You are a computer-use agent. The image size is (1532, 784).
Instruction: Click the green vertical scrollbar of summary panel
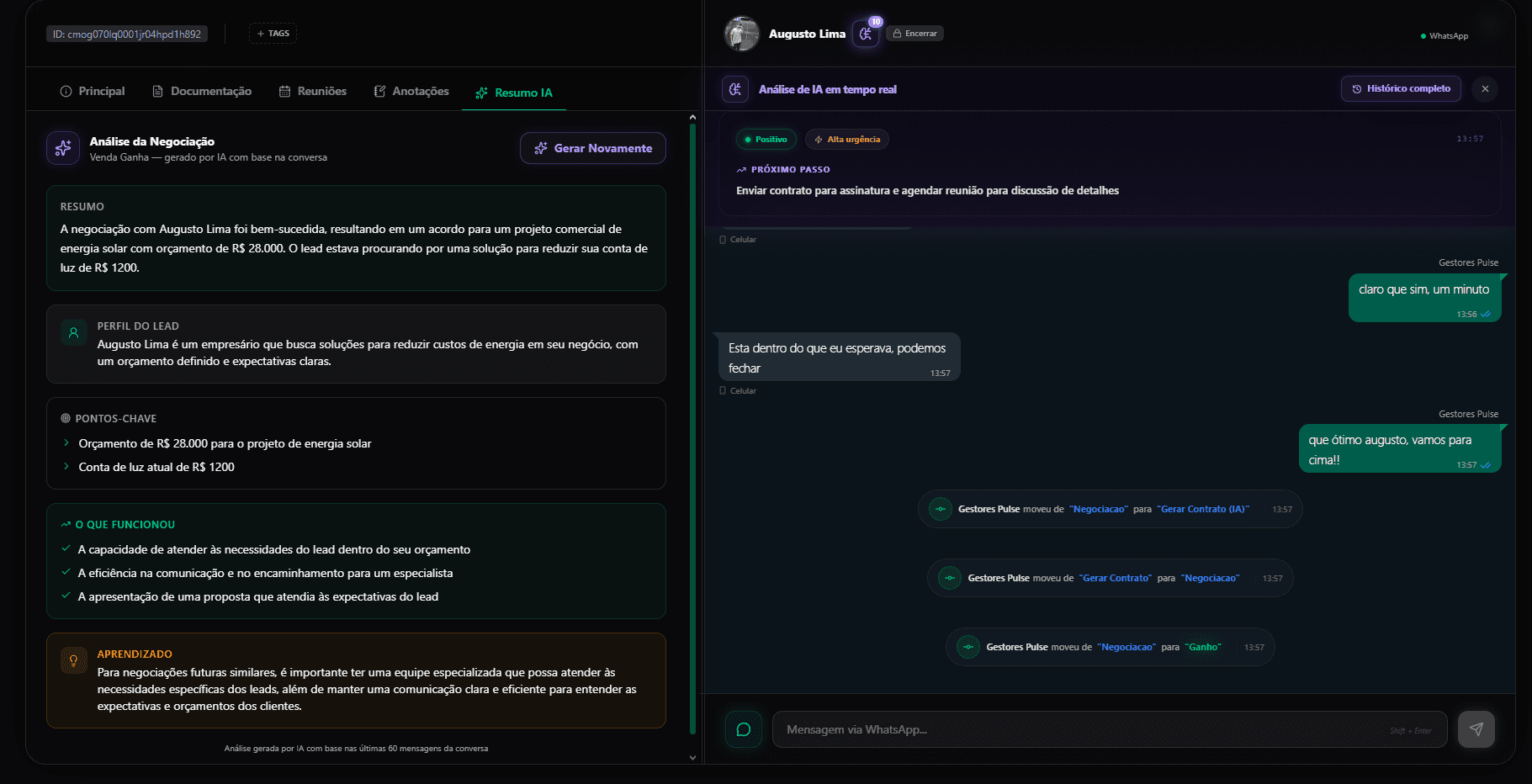point(692,429)
